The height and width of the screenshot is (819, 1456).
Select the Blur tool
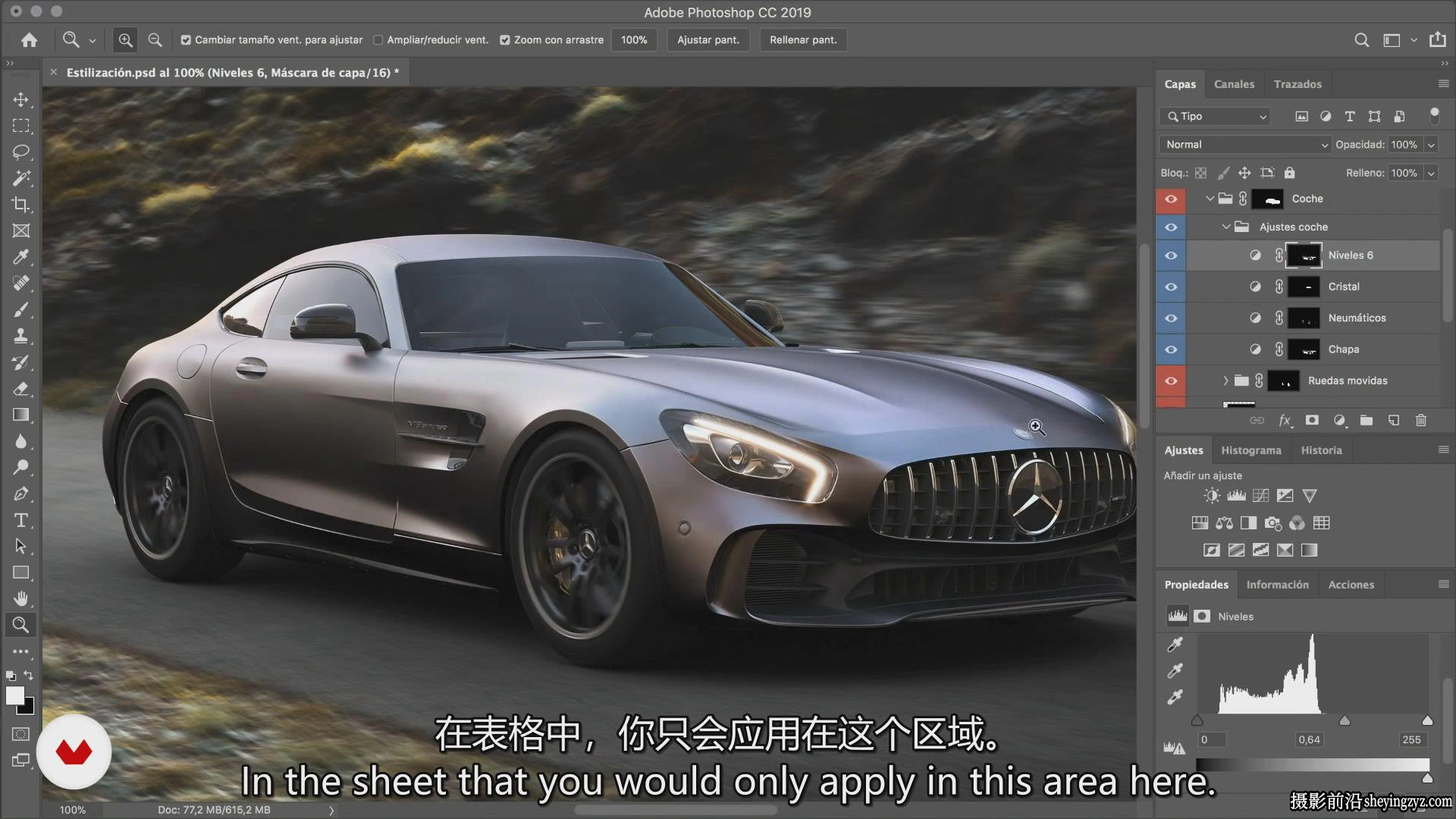point(20,441)
